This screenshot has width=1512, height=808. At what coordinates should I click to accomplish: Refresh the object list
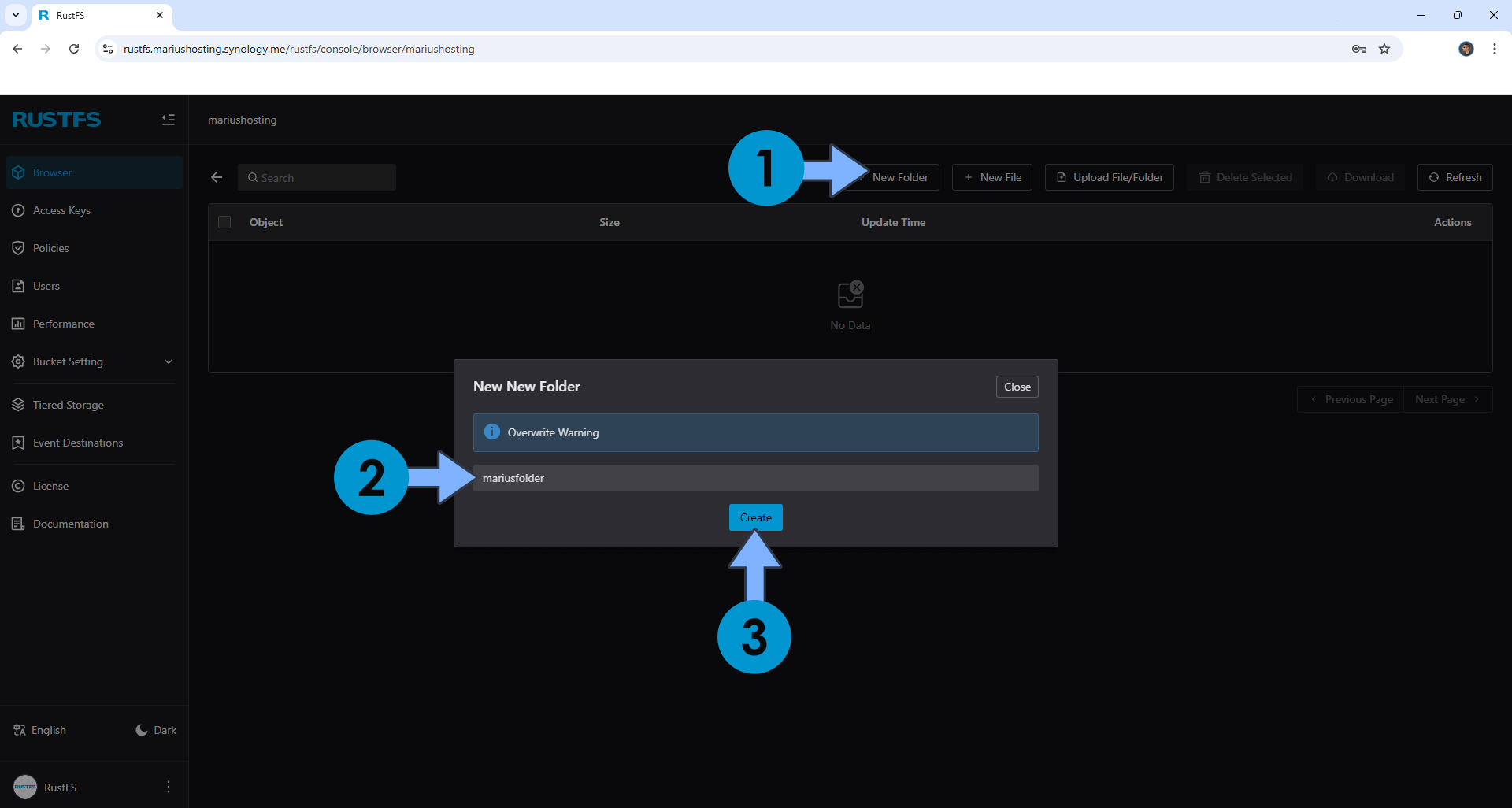click(x=1455, y=177)
